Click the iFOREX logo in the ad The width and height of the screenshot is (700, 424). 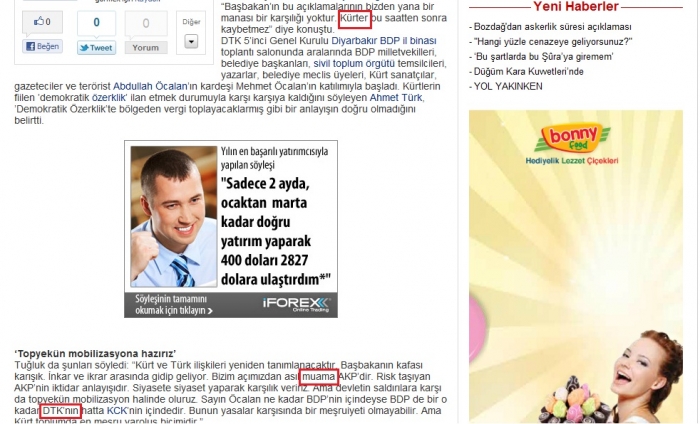[297, 304]
